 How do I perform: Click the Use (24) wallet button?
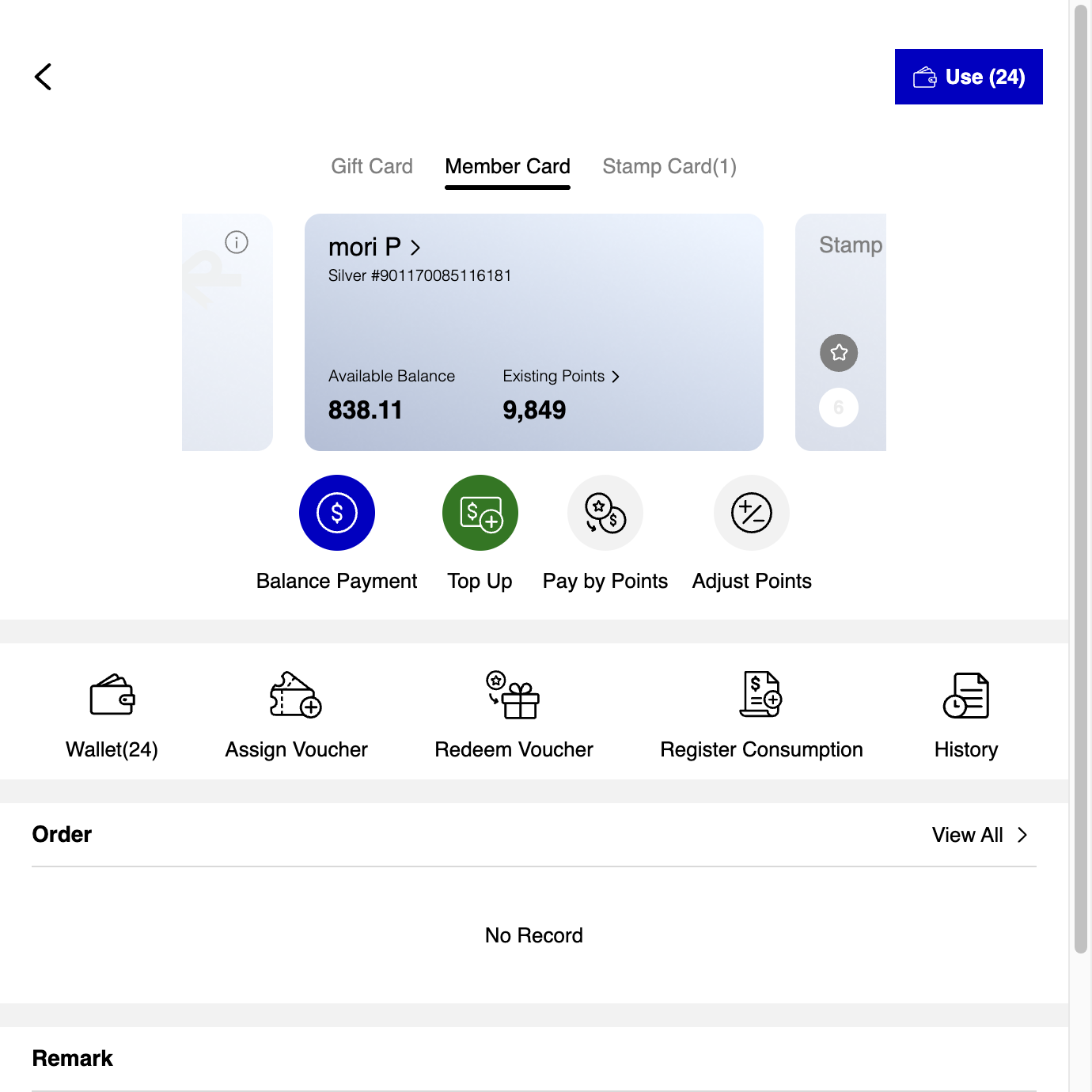[969, 77]
